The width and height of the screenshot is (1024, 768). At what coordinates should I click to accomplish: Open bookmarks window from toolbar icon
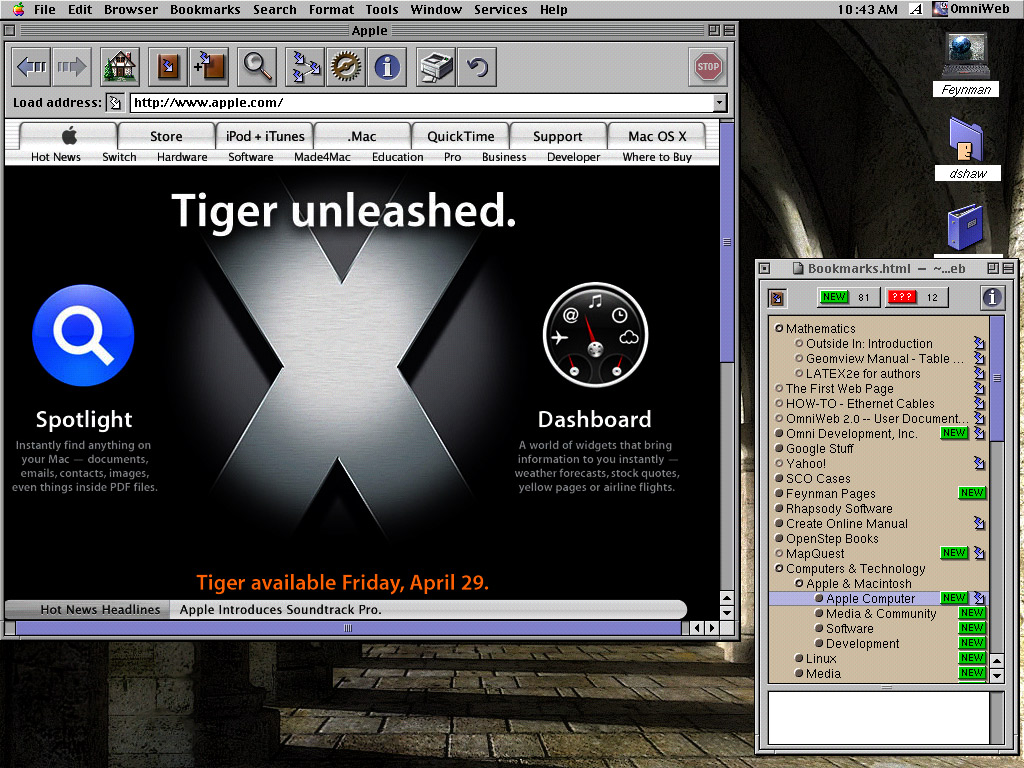click(x=168, y=67)
